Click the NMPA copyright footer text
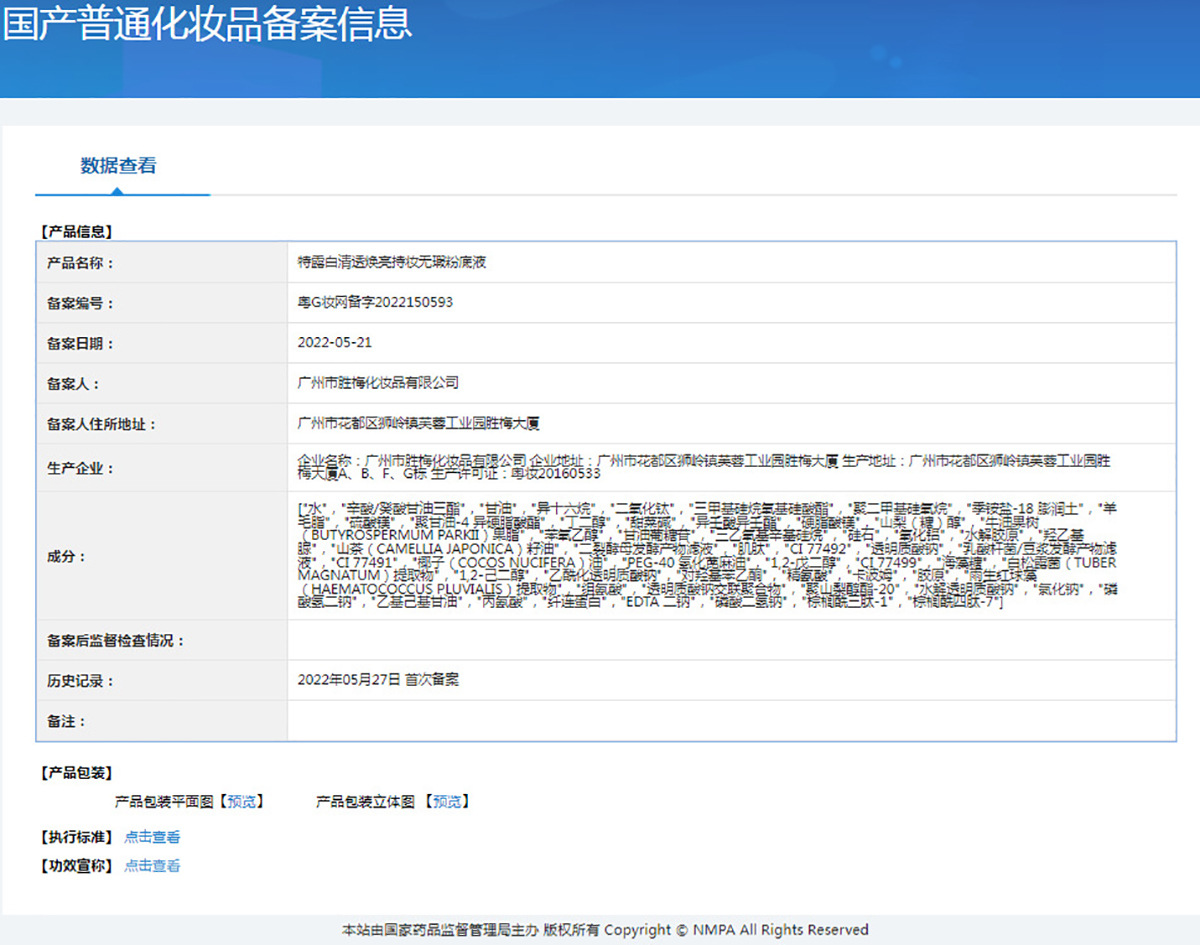Viewport: 1200px width, 945px height. [x=605, y=930]
